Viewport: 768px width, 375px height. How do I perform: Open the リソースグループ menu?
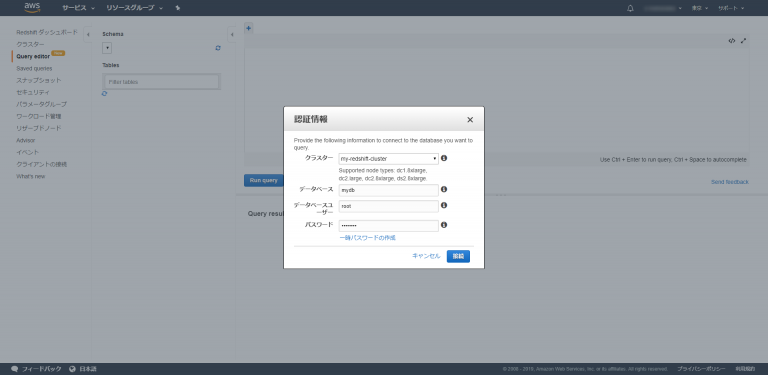pos(134,8)
